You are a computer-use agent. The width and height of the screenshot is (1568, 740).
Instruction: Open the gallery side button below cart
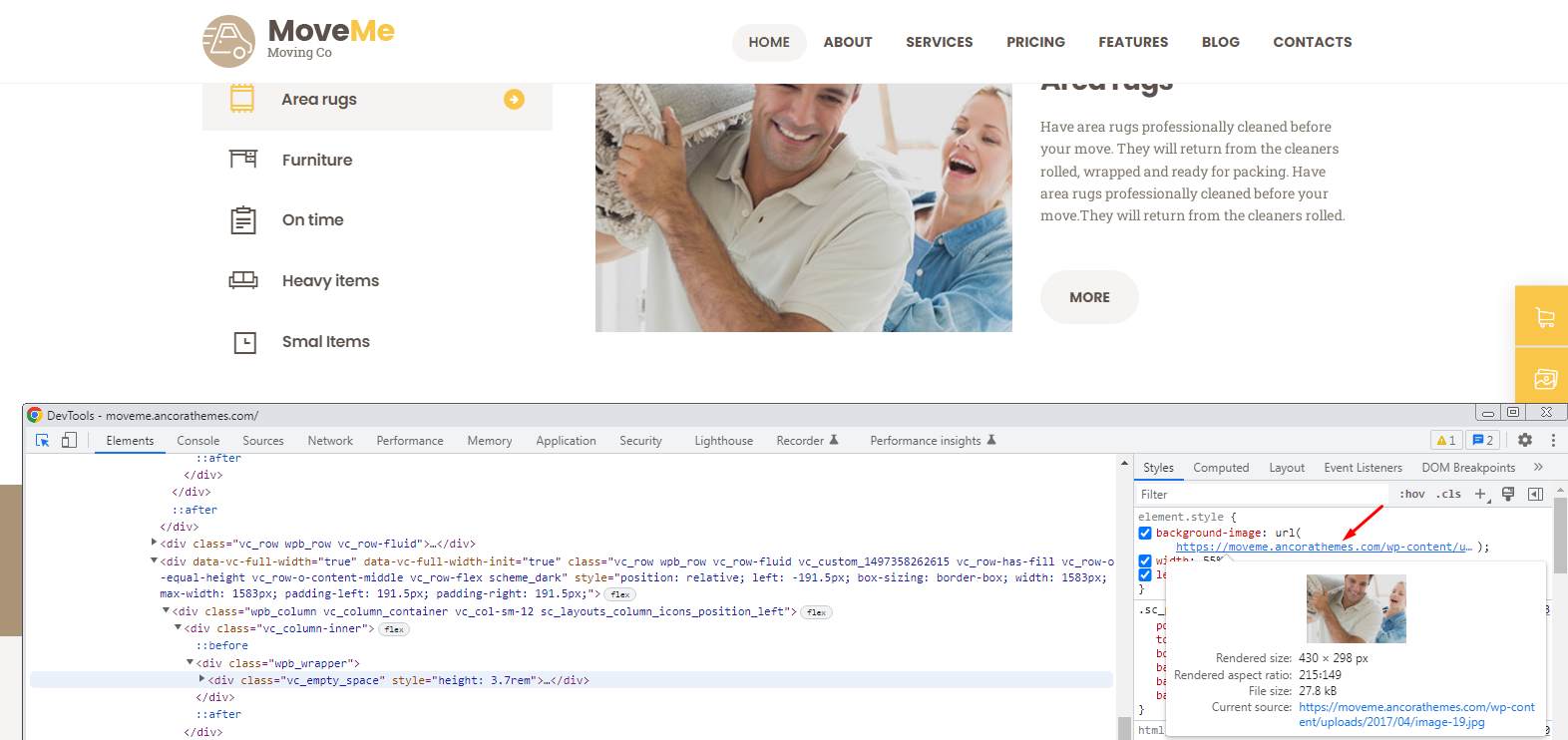[x=1542, y=376]
